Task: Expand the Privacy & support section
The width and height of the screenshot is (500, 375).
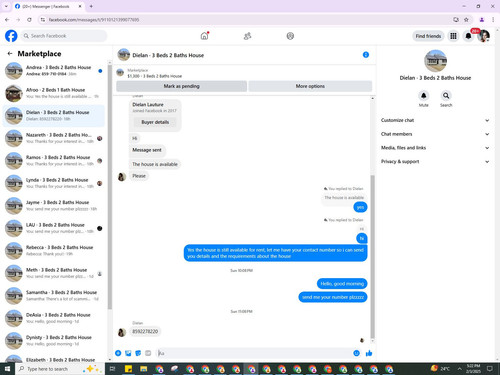Action: click(x=435, y=161)
